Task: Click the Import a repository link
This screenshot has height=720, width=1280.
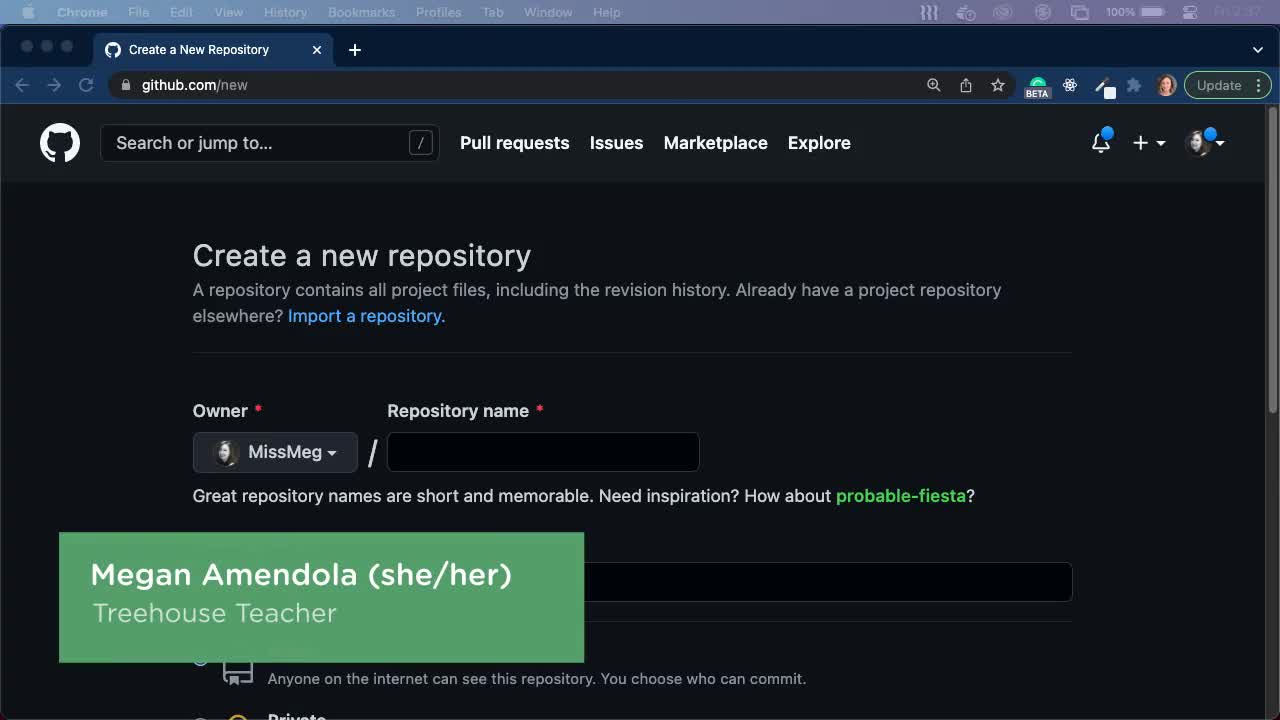Action: pyautogui.click(x=364, y=316)
